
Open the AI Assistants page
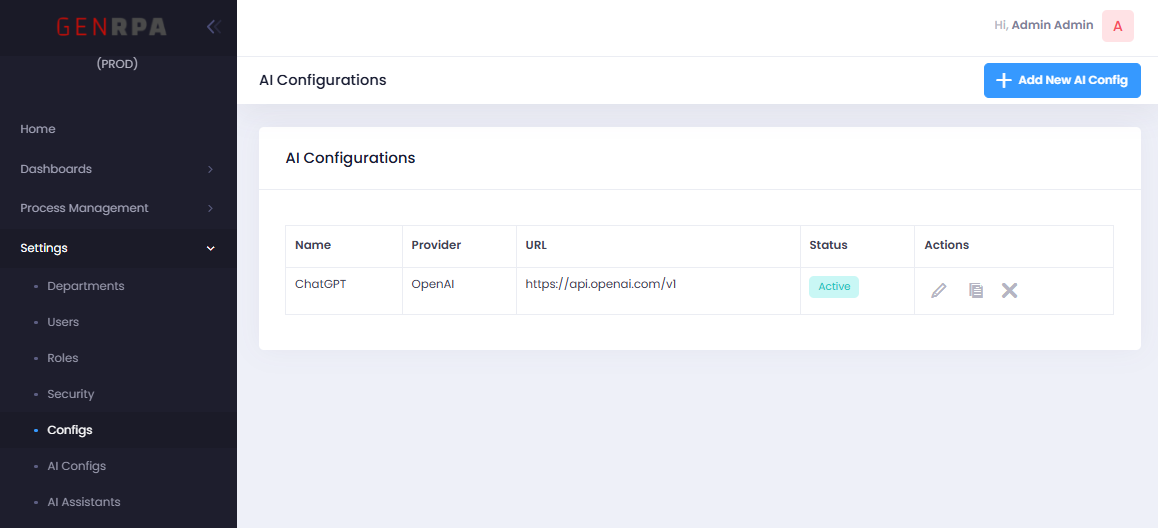(84, 502)
